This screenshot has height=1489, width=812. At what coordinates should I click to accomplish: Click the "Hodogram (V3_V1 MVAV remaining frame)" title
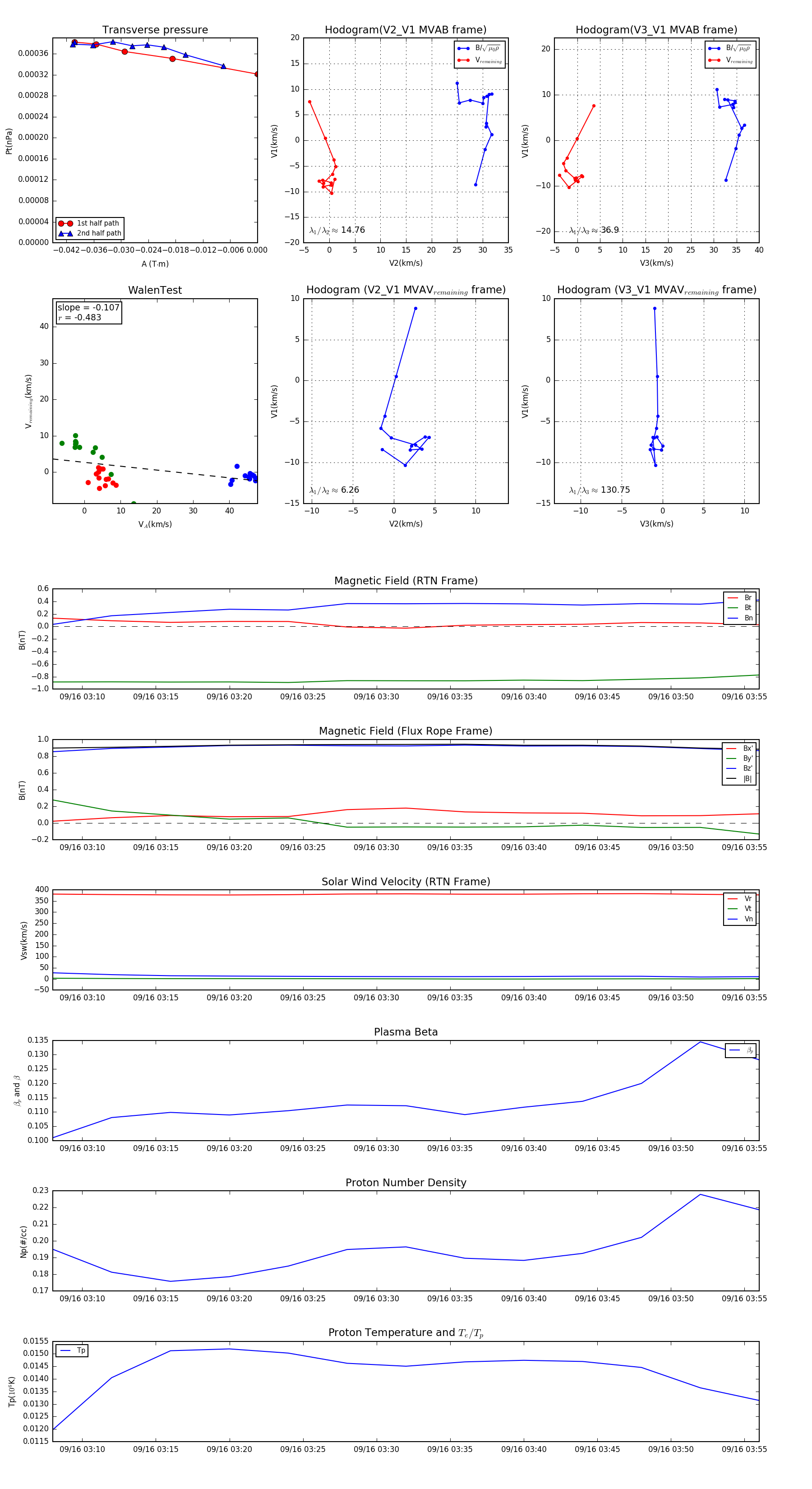[656, 290]
